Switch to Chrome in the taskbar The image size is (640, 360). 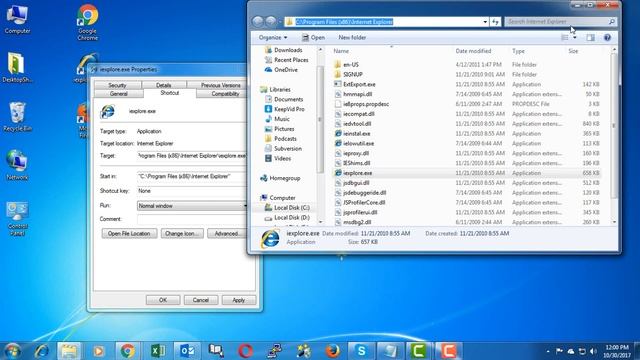pyautogui.click(x=127, y=351)
